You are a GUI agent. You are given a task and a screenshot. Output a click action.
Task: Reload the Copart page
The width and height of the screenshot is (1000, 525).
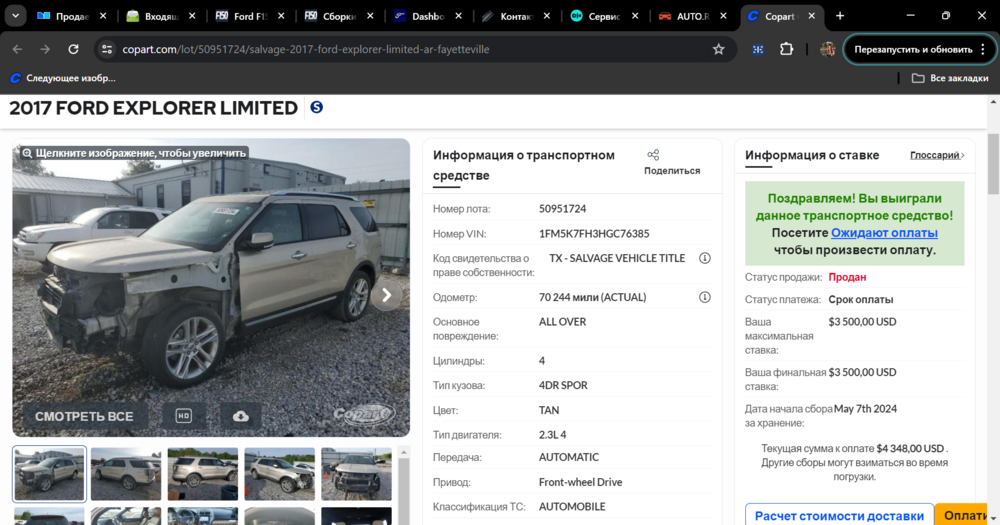click(73, 49)
